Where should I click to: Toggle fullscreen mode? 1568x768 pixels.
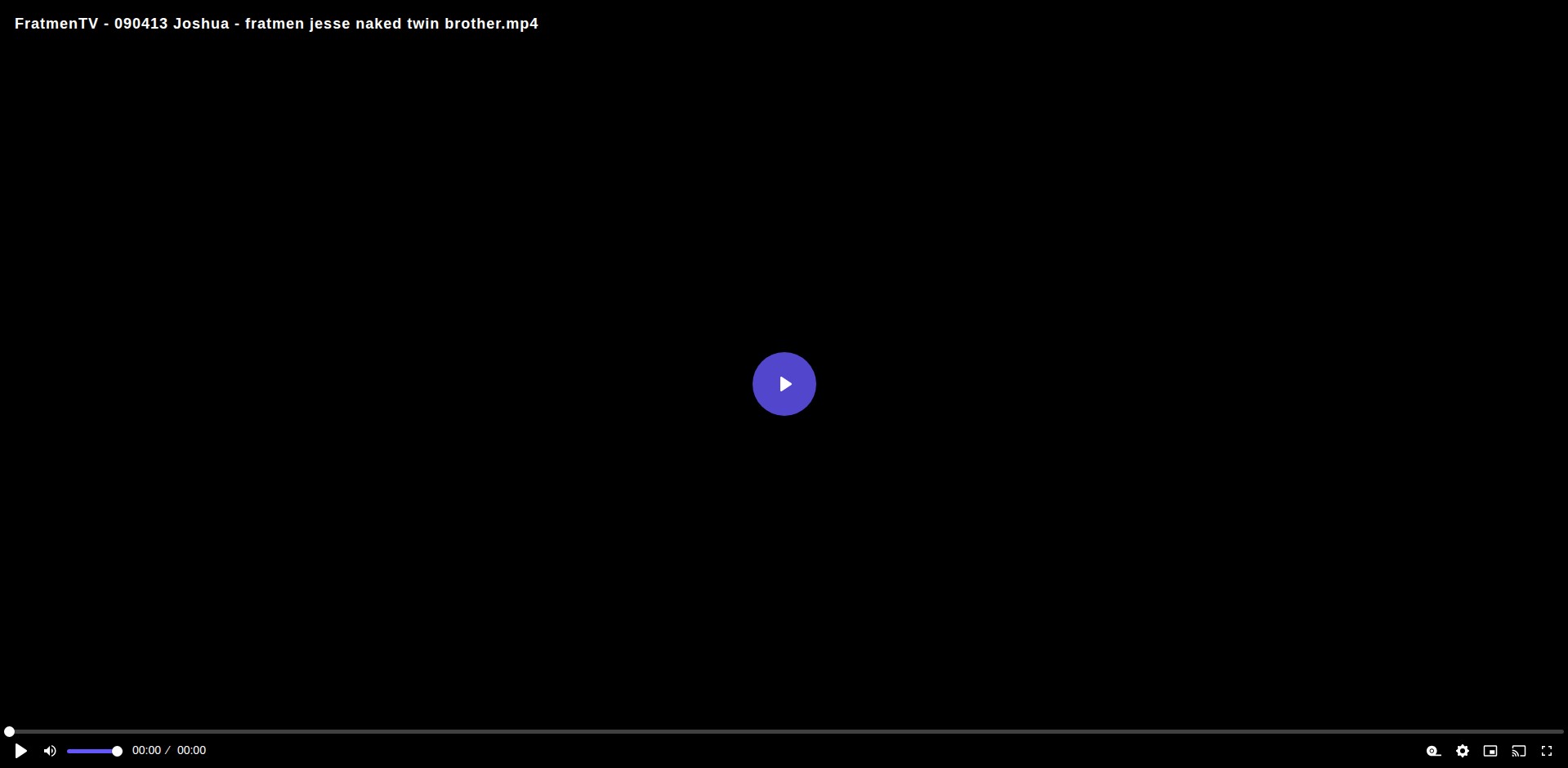(1547, 751)
